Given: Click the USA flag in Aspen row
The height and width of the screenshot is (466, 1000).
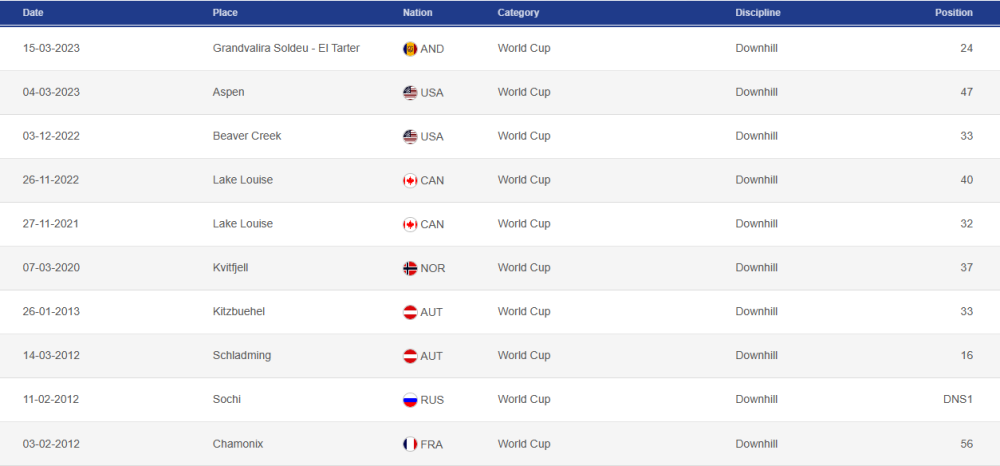Looking at the screenshot, I should click(x=410, y=93).
